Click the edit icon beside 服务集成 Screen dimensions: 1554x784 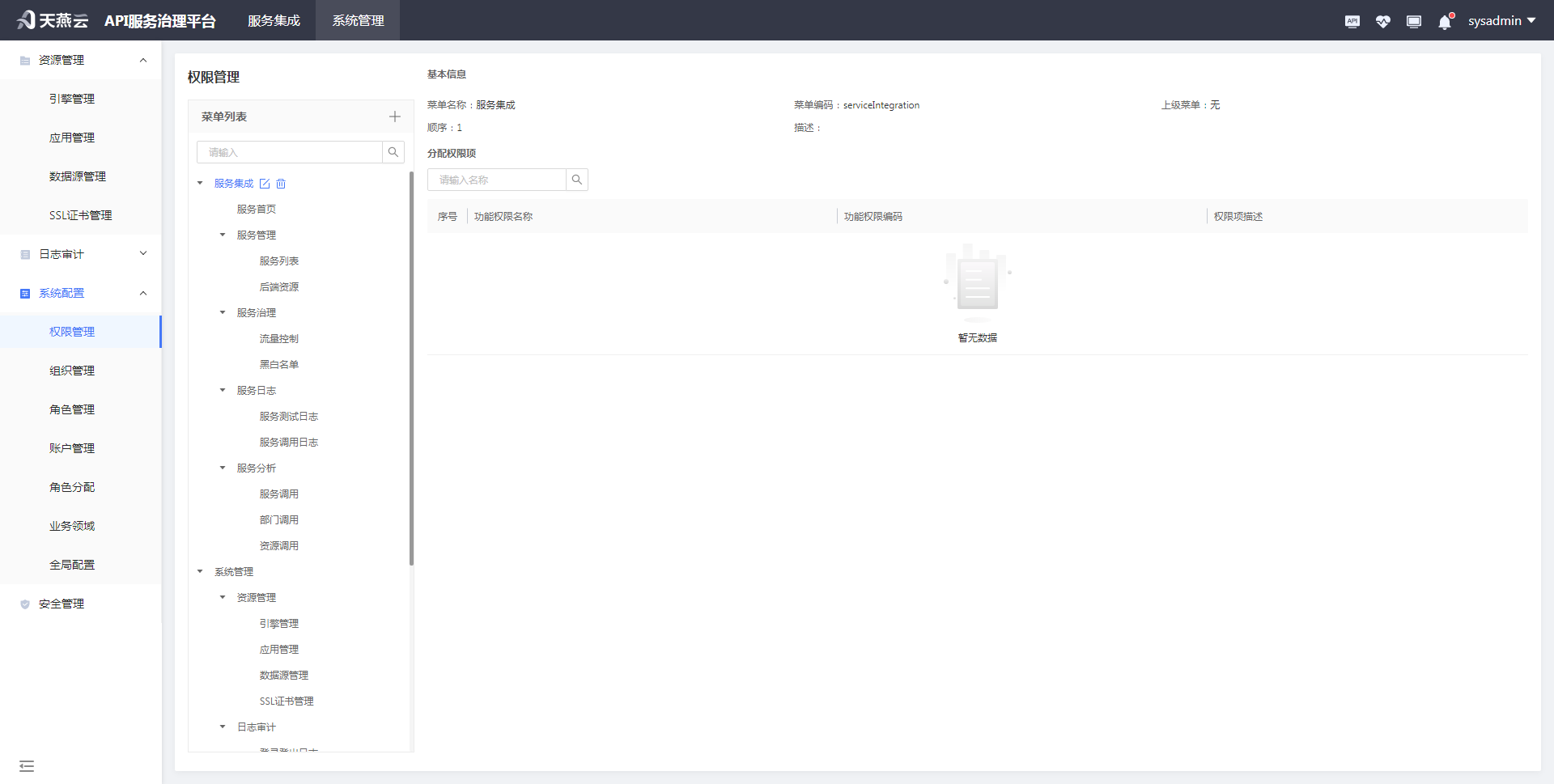point(265,184)
